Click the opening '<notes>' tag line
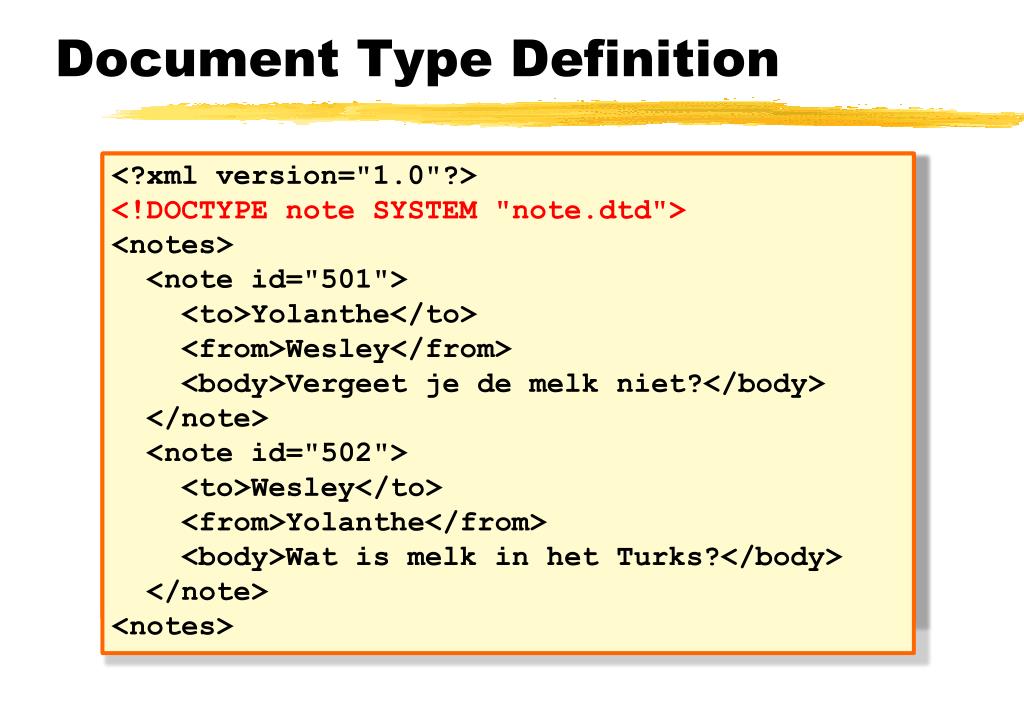 (x=172, y=245)
